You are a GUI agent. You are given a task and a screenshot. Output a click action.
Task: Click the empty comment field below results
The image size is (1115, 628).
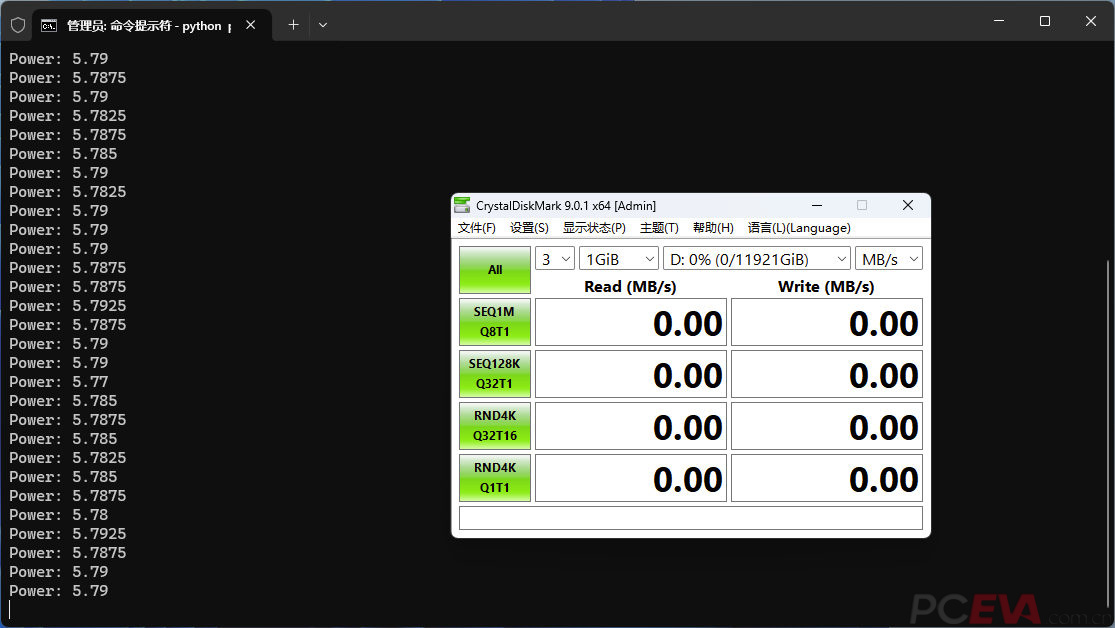[x=690, y=518]
